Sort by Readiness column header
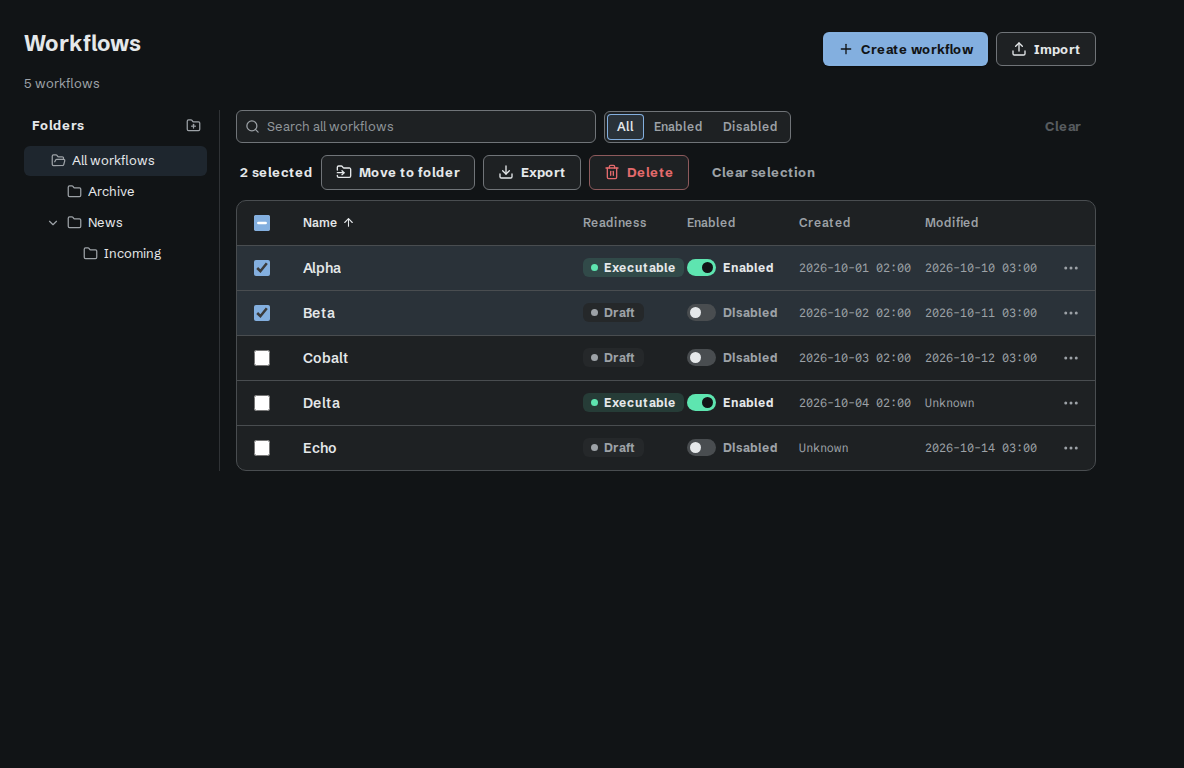Image resolution: width=1184 pixels, height=768 pixels. 615,223
